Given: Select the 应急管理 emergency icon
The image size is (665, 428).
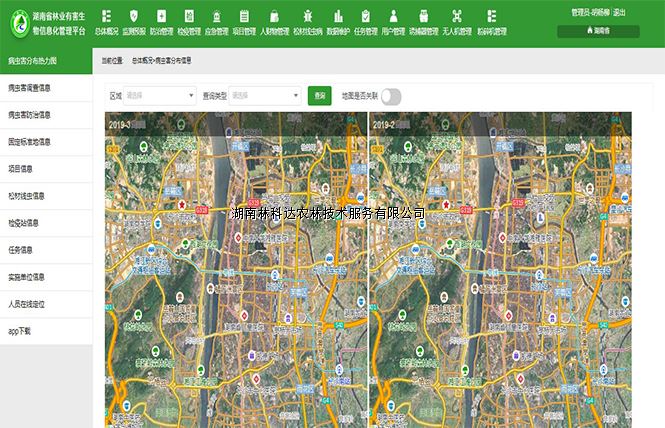Looking at the screenshot, I should pyautogui.click(x=216, y=15).
